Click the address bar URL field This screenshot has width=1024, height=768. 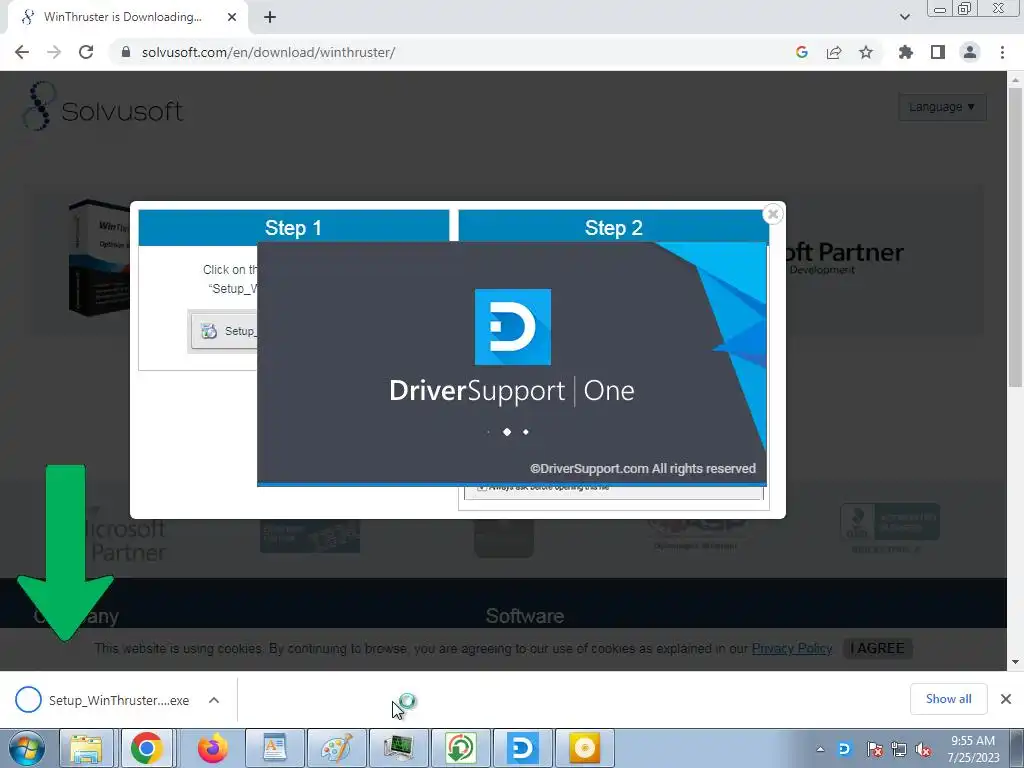point(268,52)
